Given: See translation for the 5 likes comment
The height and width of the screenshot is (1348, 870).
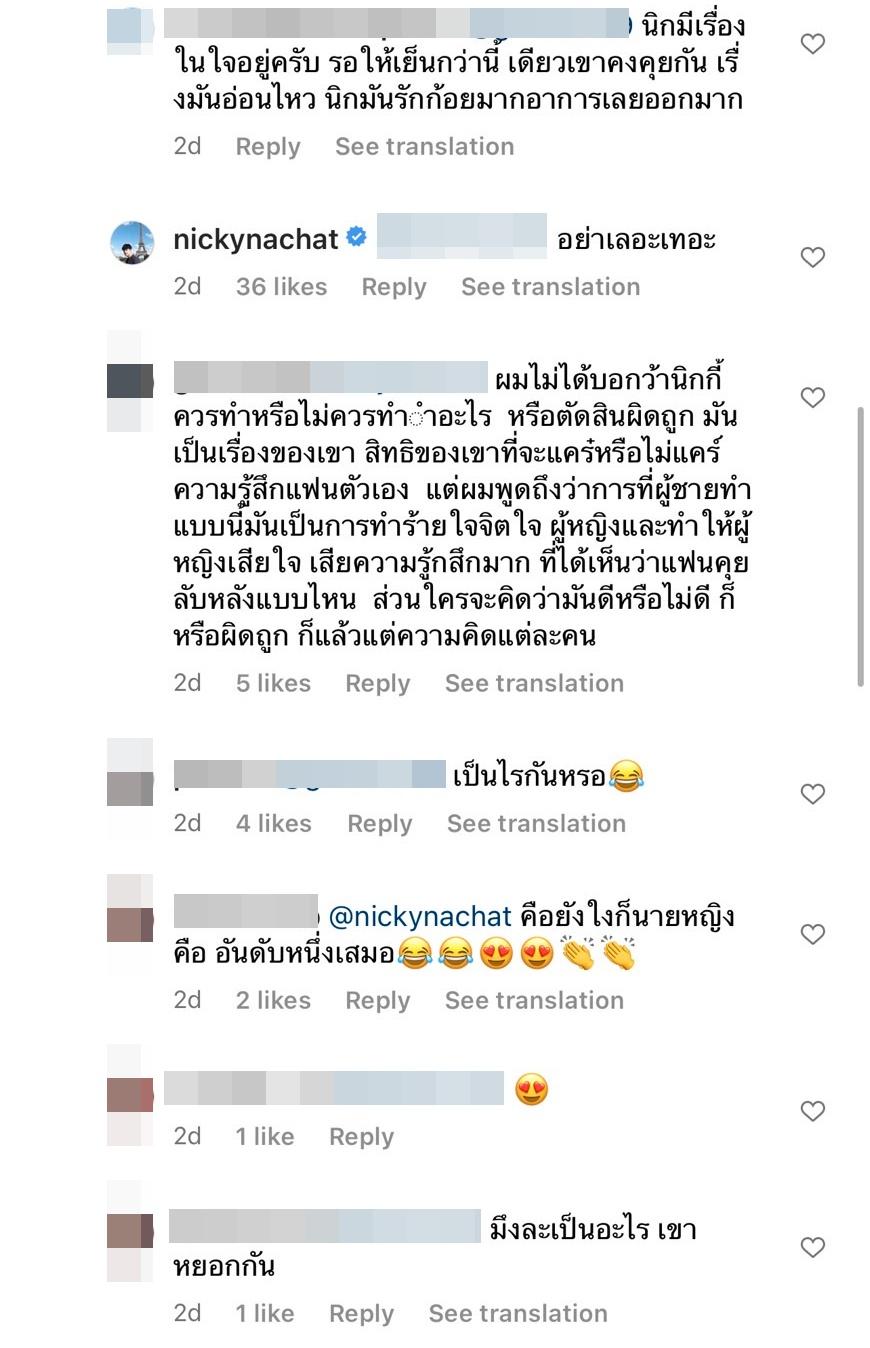Looking at the screenshot, I should [x=534, y=683].
